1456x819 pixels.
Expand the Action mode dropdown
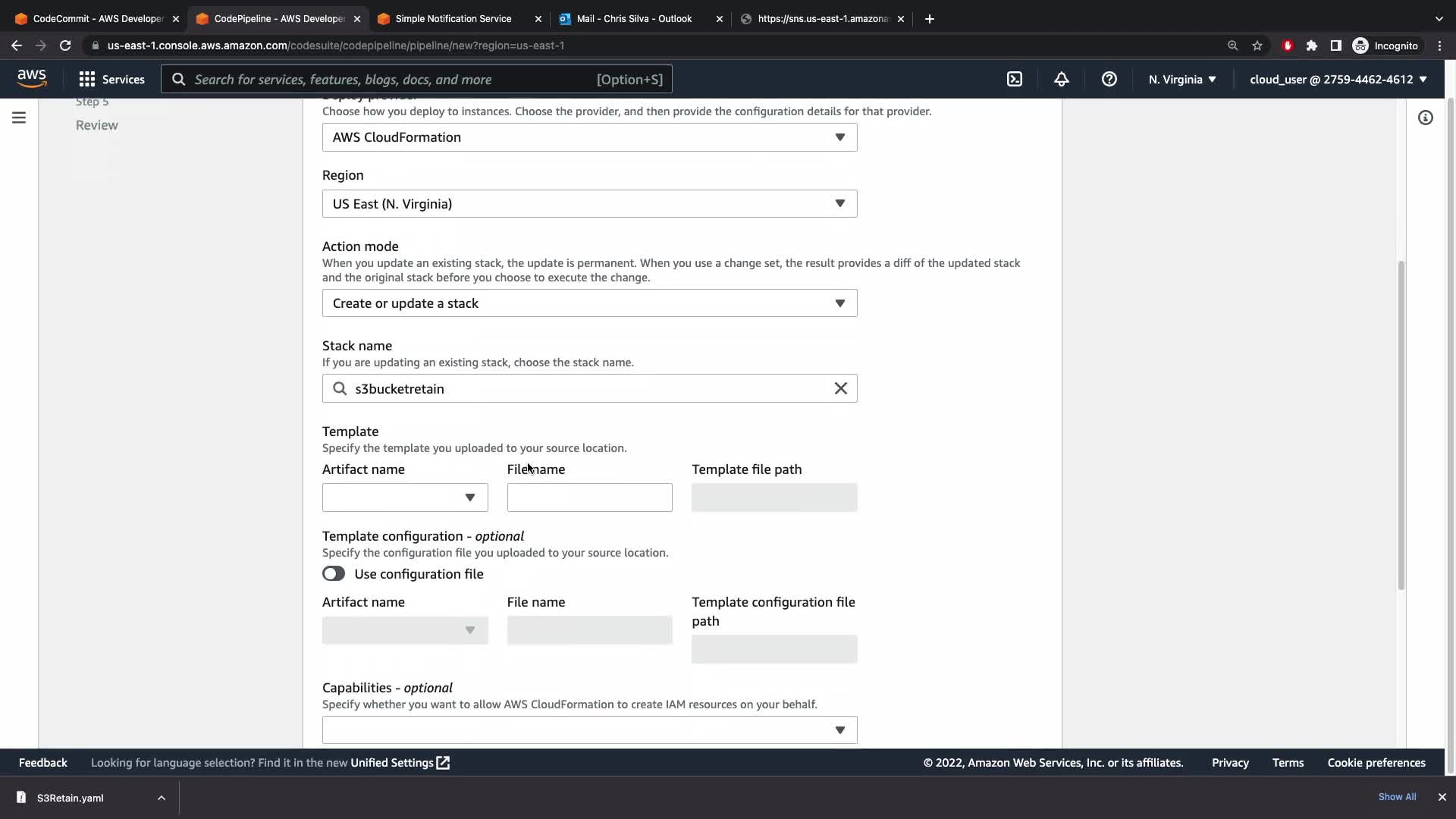click(589, 303)
